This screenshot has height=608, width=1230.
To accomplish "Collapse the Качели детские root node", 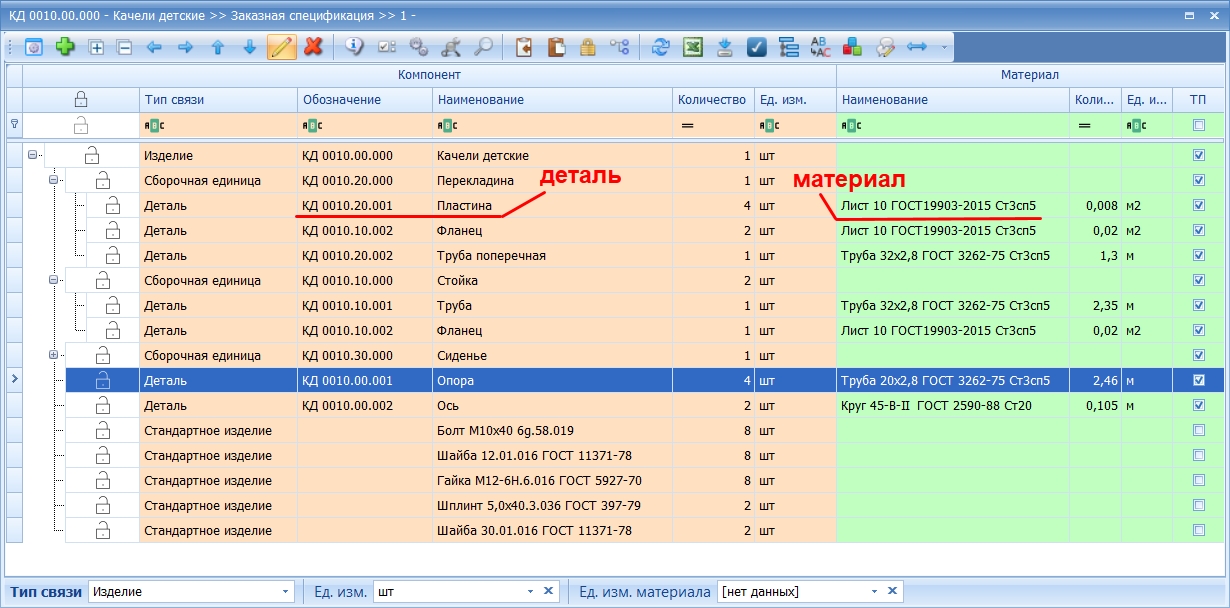I will click(33, 155).
